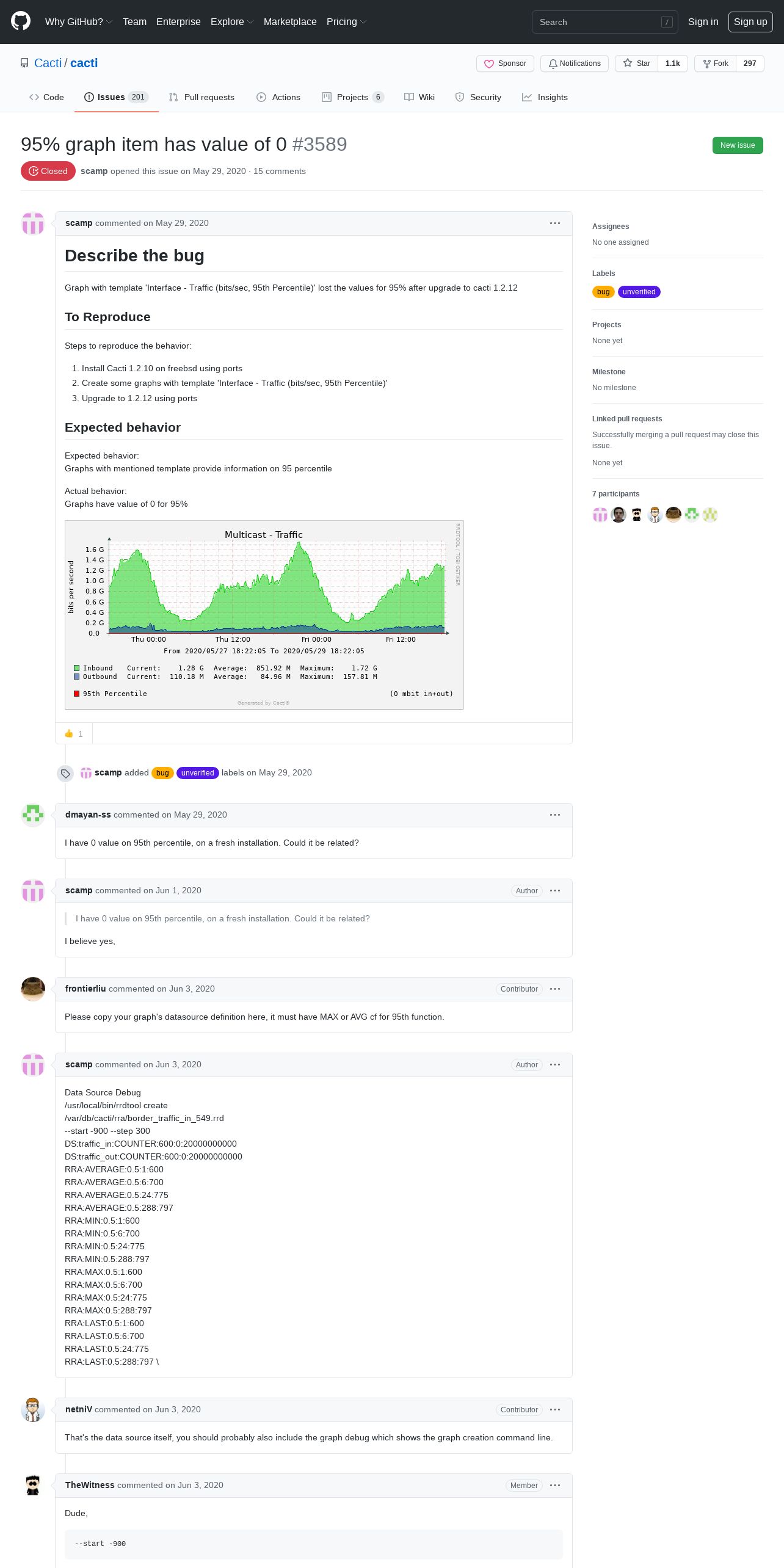
Task: Click the New issue button
Action: [x=738, y=145]
